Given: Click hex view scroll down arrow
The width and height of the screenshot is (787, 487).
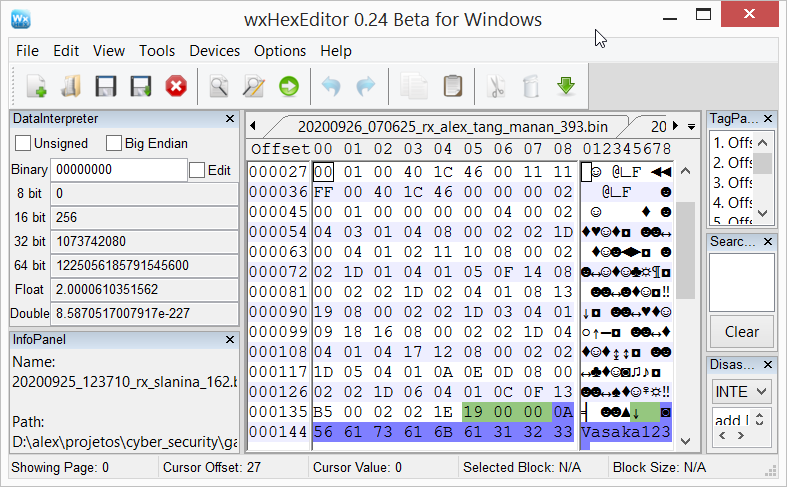Looking at the screenshot, I should 686,441.
